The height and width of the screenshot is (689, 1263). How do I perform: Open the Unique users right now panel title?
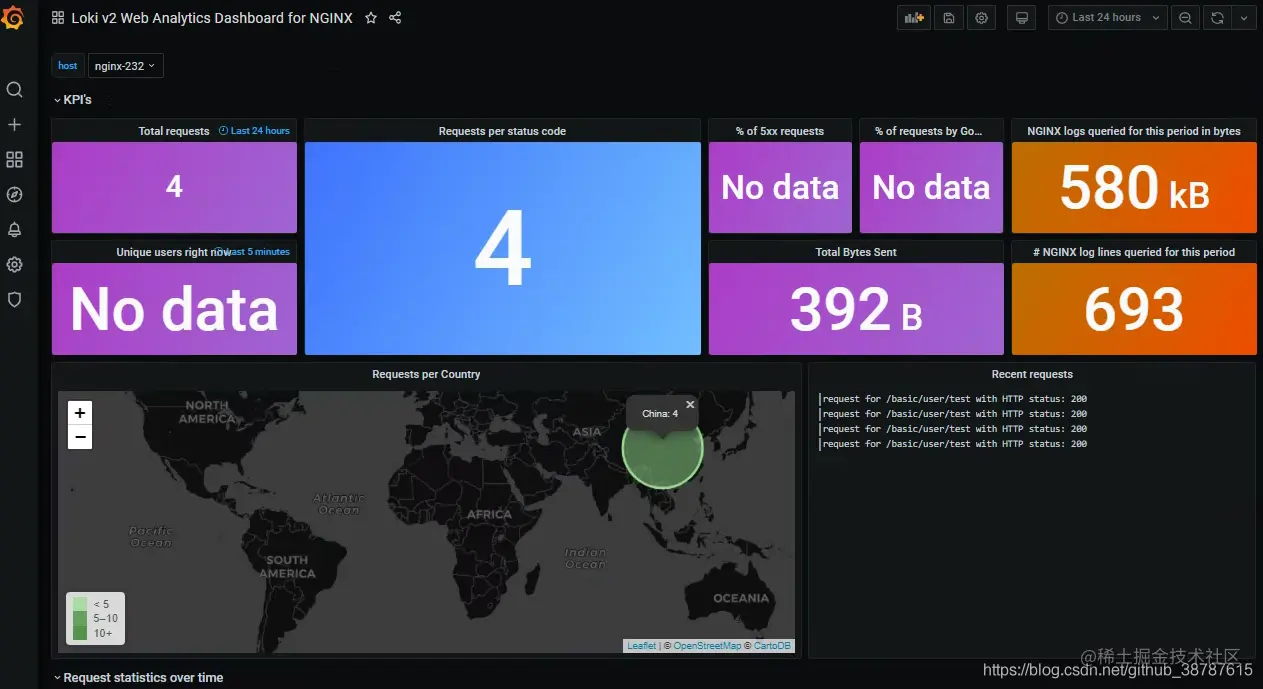pyautogui.click(x=172, y=252)
